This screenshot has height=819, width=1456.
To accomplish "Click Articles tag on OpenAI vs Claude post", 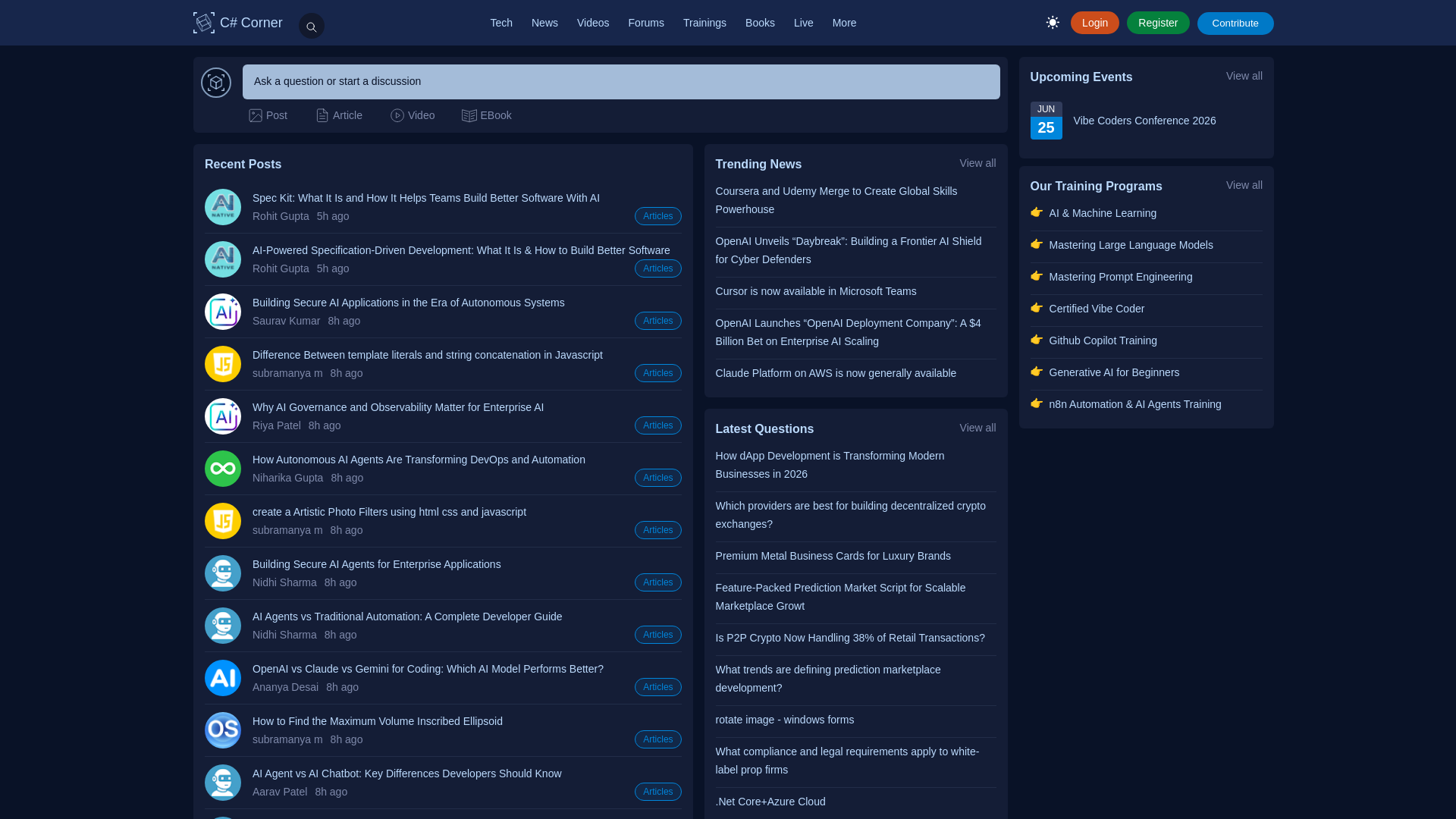I will pos(658,687).
